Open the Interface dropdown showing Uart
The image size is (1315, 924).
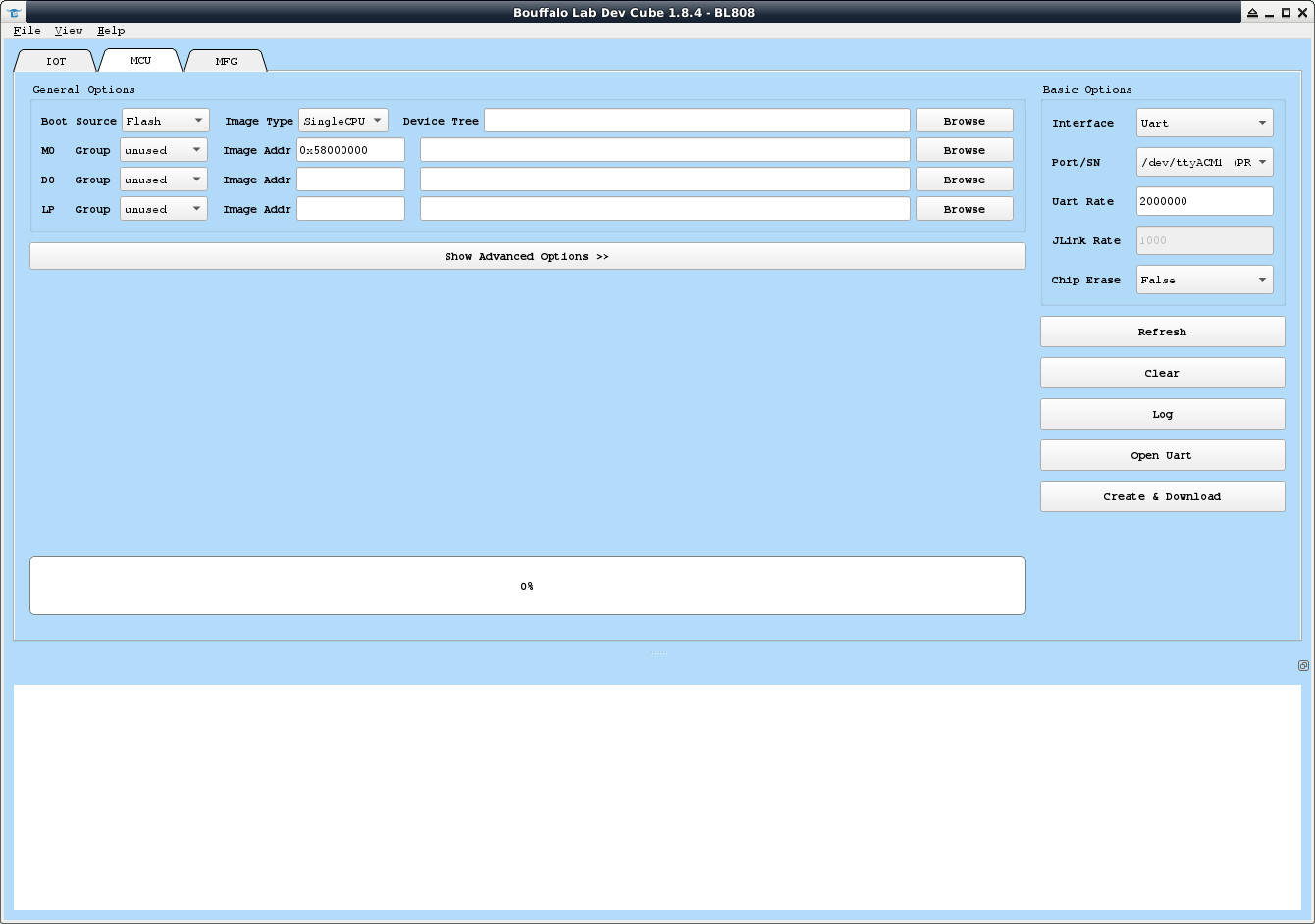pos(1204,123)
